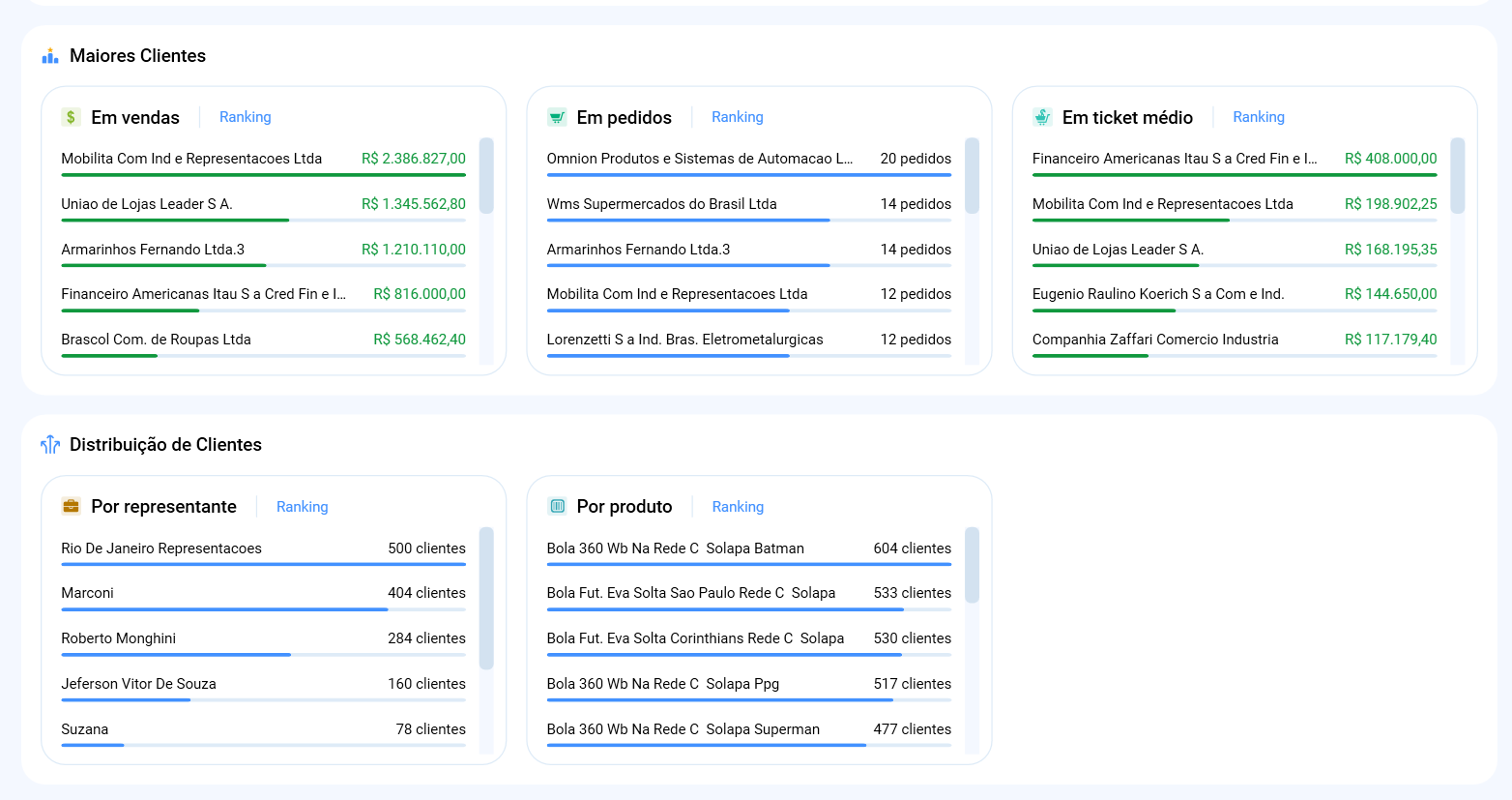Image resolution: width=1512 pixels, height=800 pixels.
Task: Click the briefcase icon beside Por representante
Action: click(x=71, y=506)
